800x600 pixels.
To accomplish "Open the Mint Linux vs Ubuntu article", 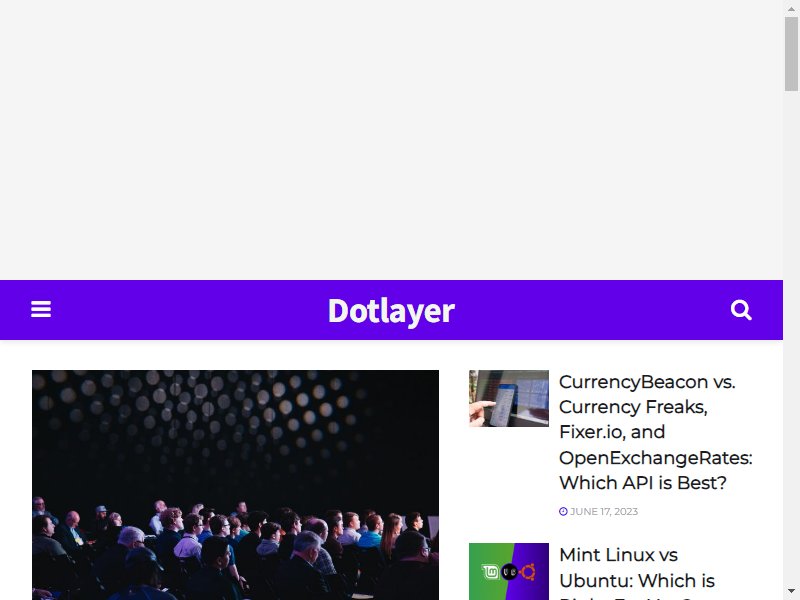I will (x=637, y=573).
